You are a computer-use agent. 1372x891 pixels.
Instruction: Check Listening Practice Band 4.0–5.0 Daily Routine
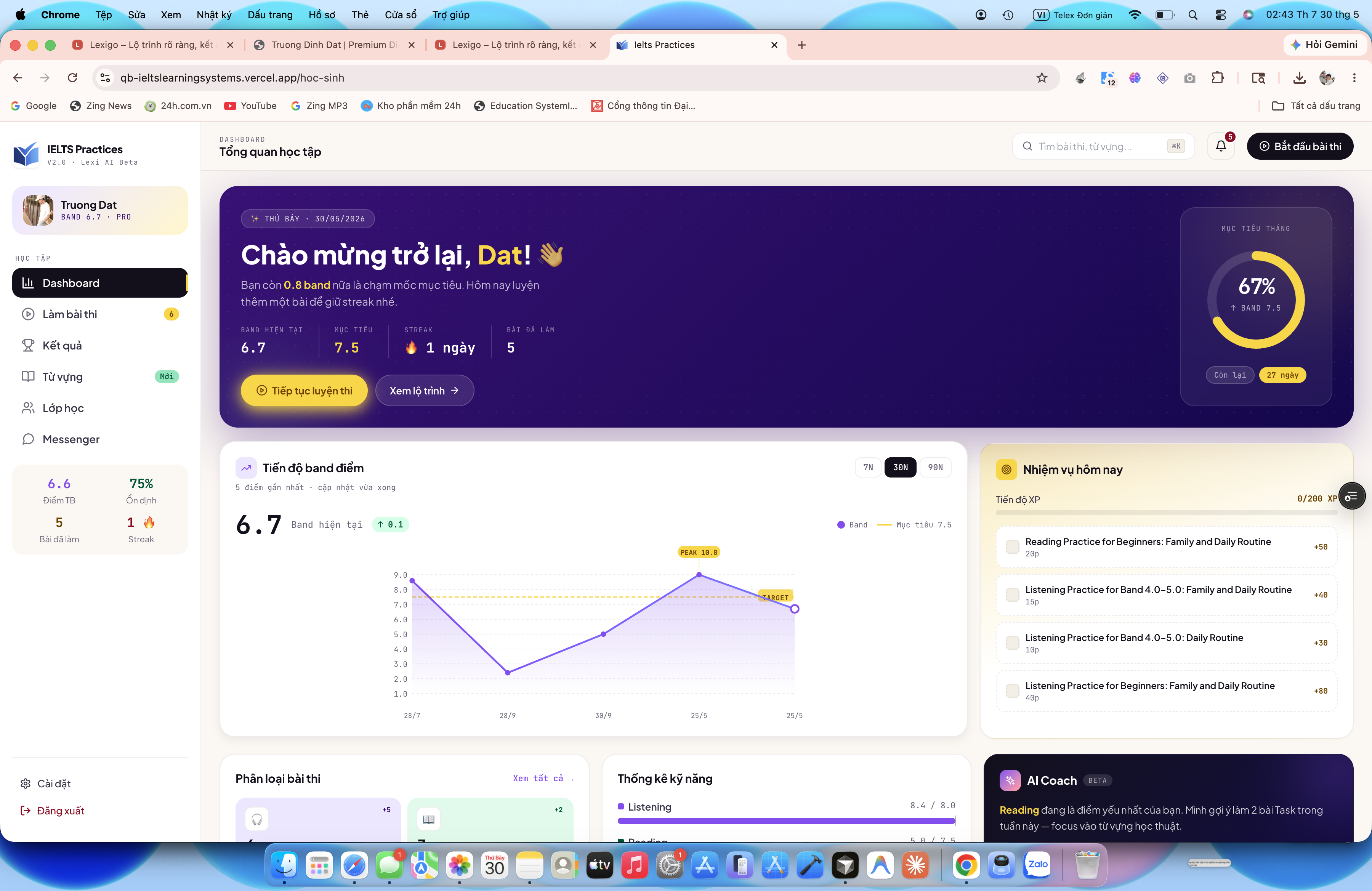(1012, 643)
